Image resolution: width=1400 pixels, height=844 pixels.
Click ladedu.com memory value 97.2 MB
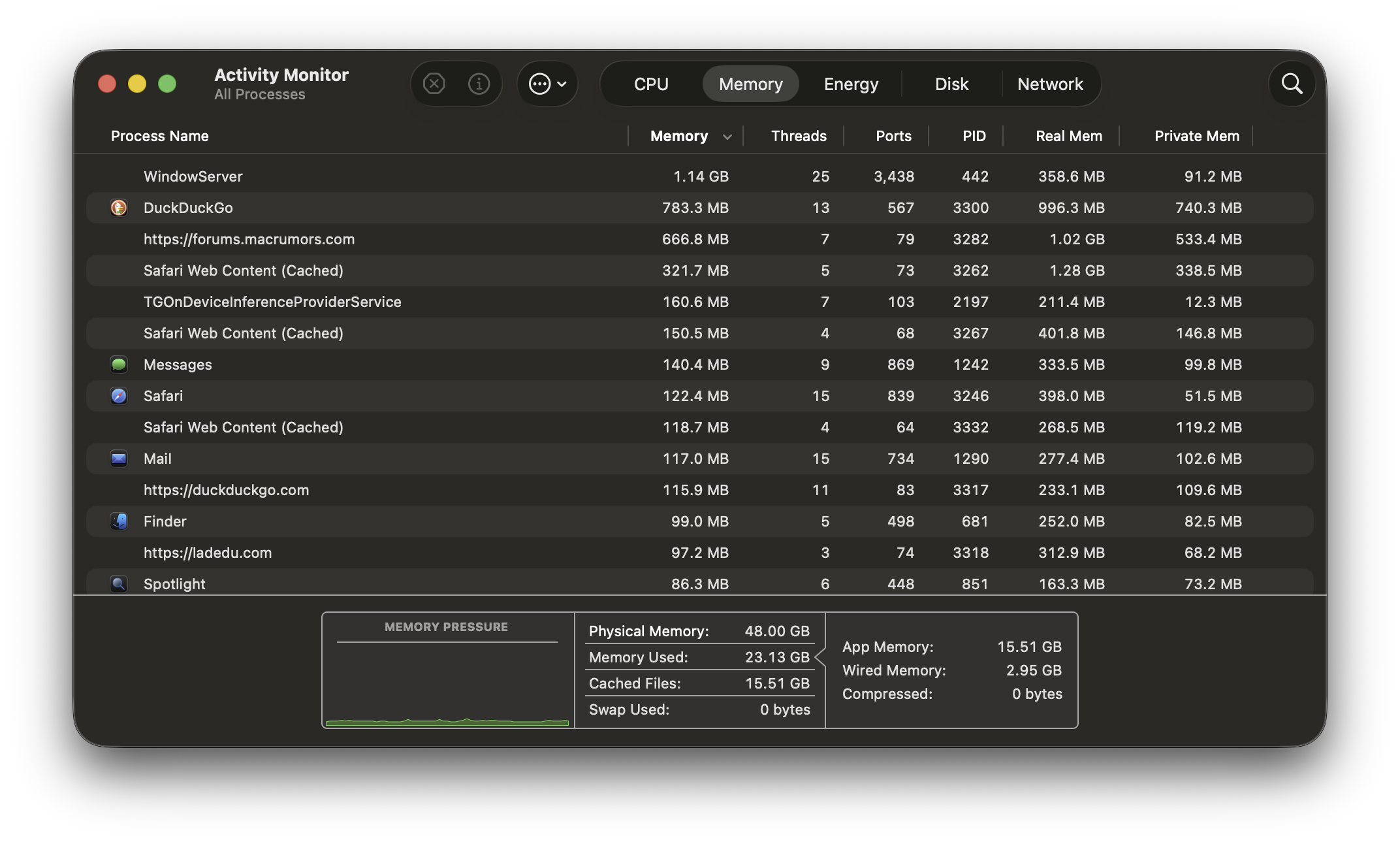coord(700,553)
